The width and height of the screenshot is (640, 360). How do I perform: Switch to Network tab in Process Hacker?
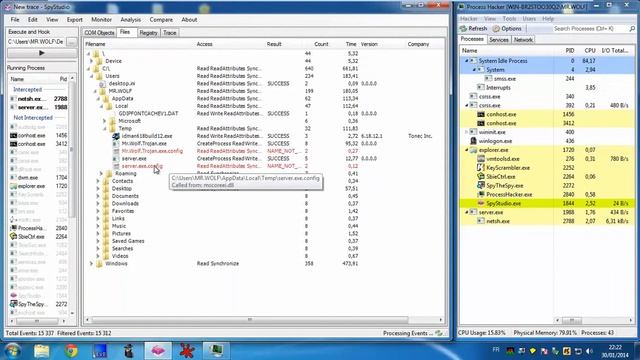pyautogui.click(x=523, y=40)
